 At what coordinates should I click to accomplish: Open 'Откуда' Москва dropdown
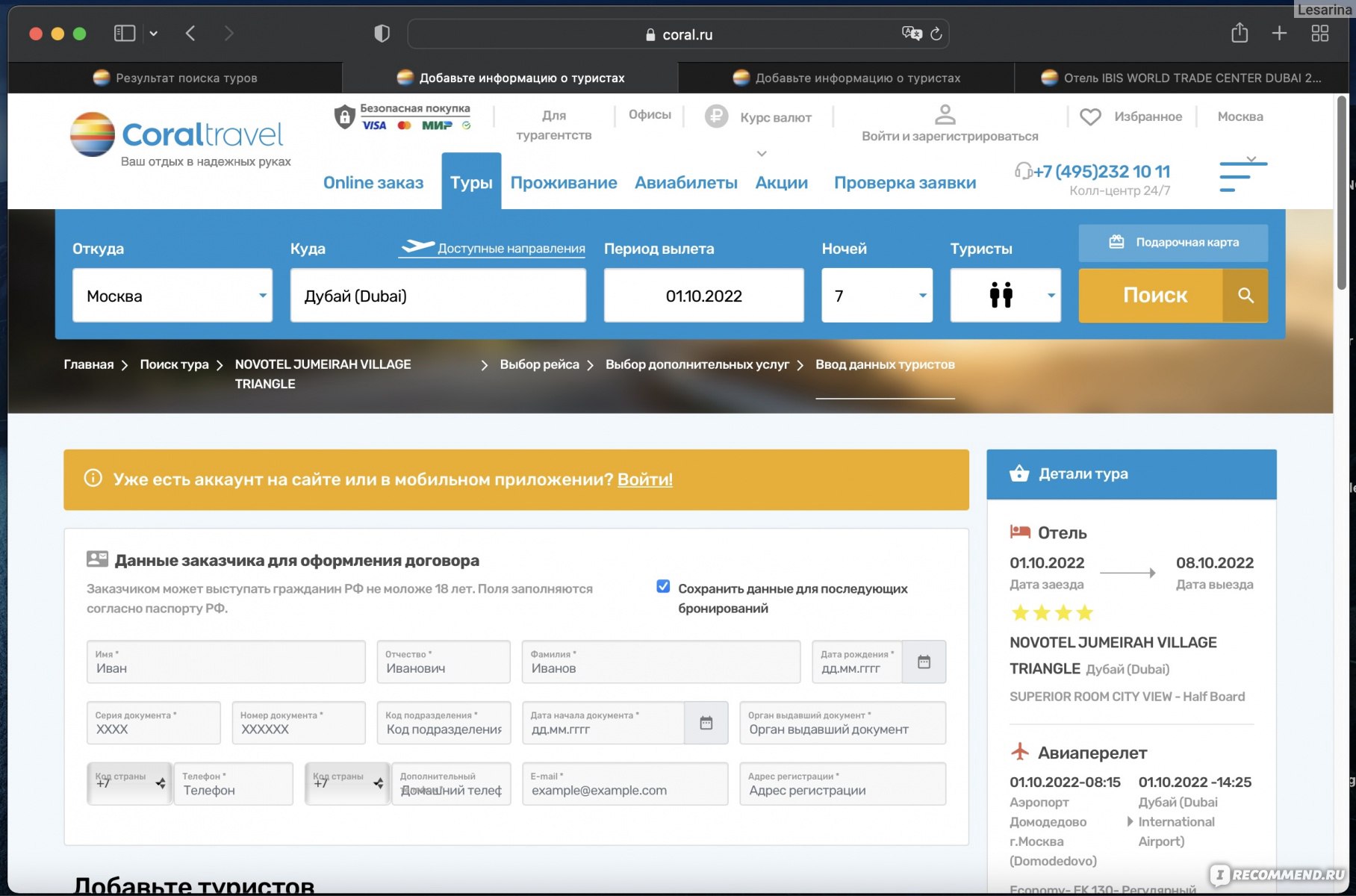click(172, 296)
